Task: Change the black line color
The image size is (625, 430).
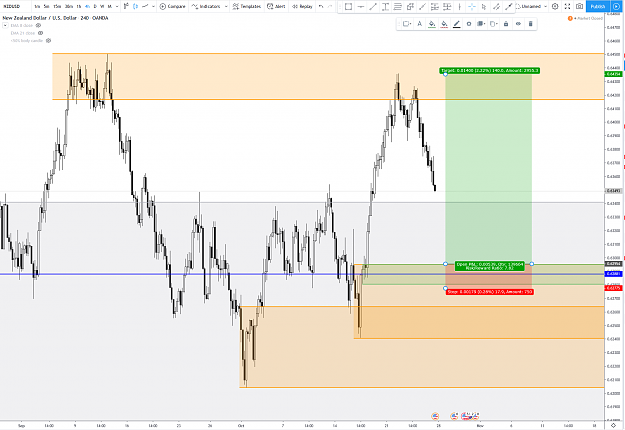Action: point(456,24)
